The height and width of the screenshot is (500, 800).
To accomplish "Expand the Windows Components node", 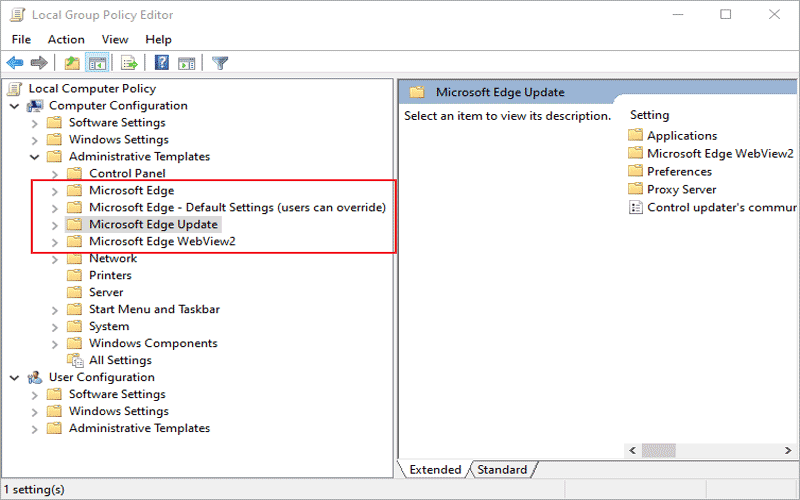I will [x=55, y=344].
